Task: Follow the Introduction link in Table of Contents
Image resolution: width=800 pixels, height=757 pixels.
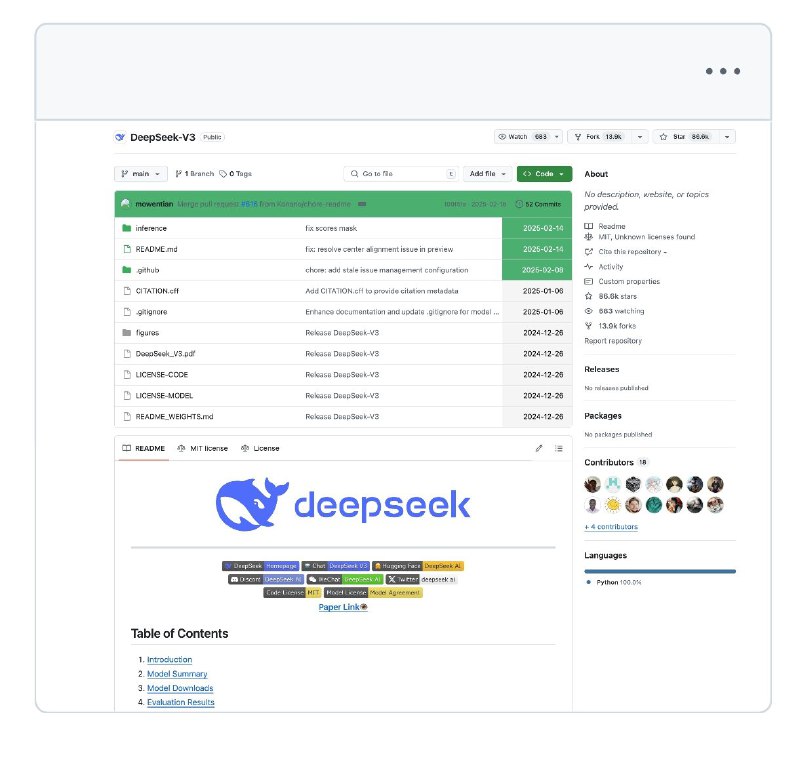Action: click(x=170, y=659)
